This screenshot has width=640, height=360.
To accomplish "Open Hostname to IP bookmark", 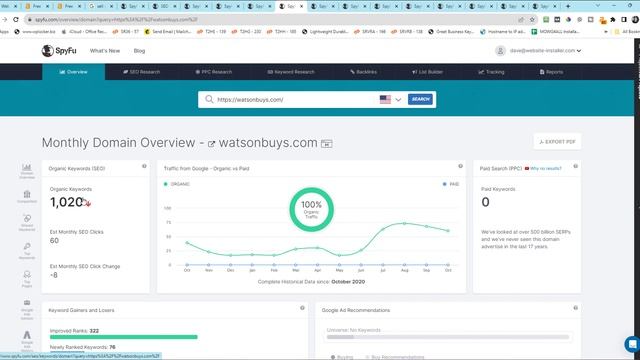I will click(x=503, y=31).
